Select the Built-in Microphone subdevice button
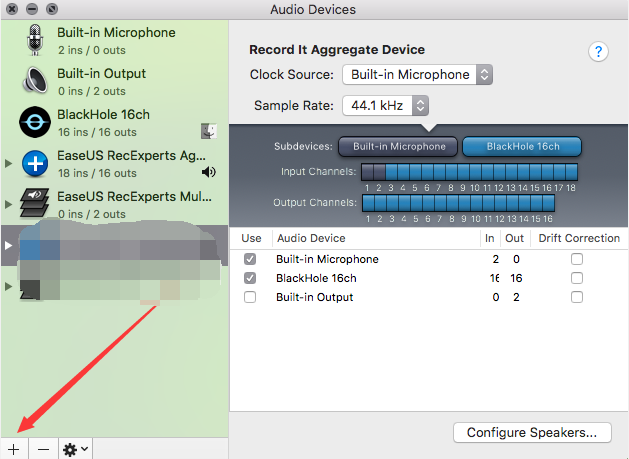This screenshot has height=459, width=629. tap(398, 146)
